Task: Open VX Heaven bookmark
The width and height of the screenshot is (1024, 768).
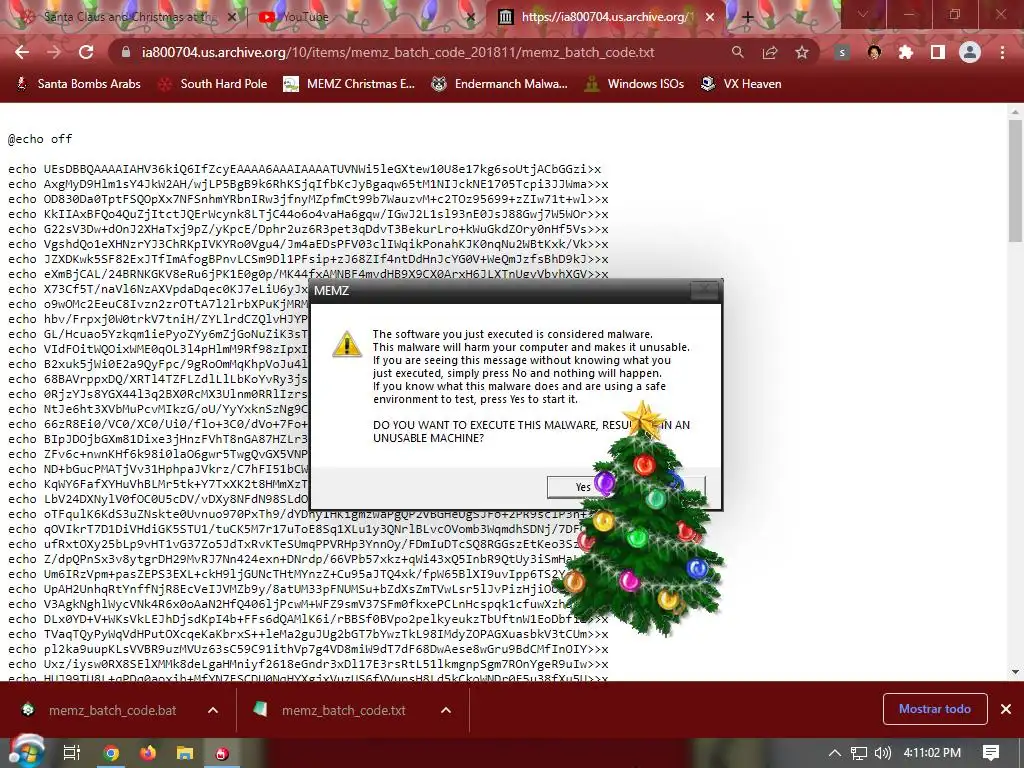Action: point(741,84)
